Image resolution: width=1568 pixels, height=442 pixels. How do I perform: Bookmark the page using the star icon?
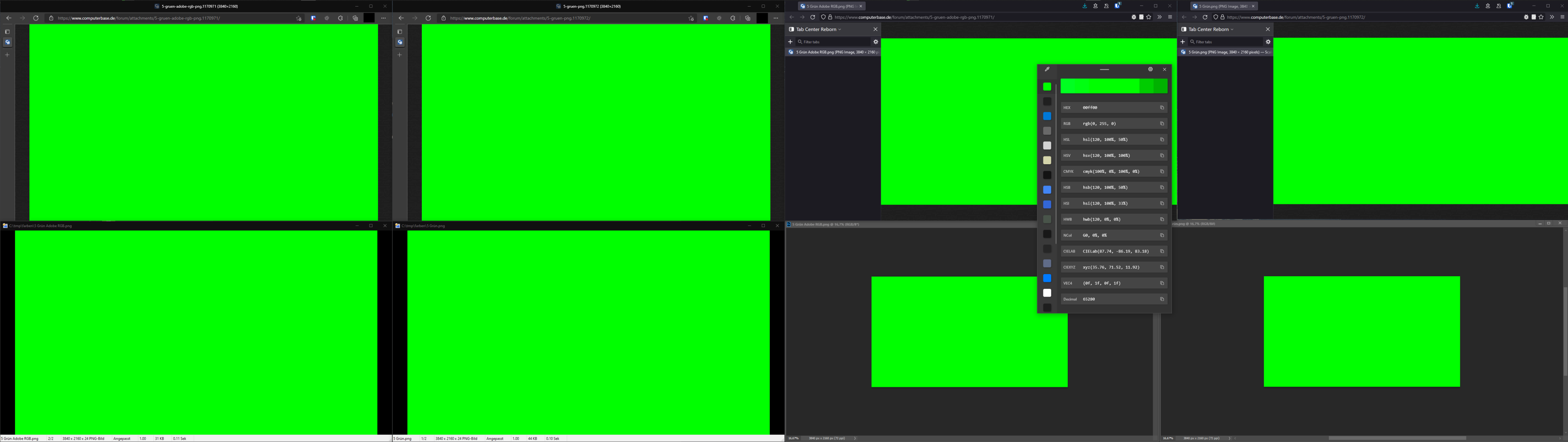pos(1149,17)
